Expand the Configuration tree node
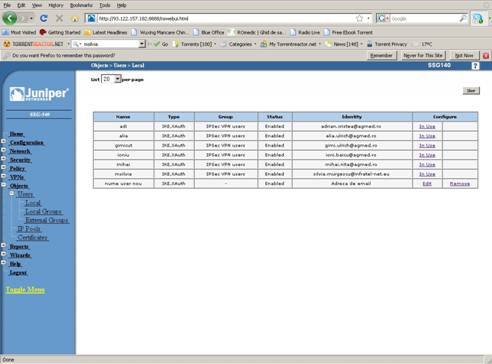492x364 pixels. [x=3, y=141]
